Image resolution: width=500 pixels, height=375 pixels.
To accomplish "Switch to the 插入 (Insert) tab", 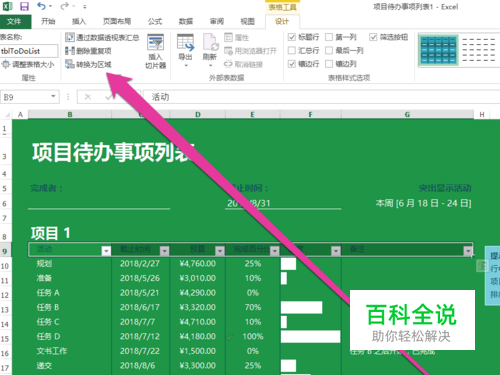I will 79,22.
